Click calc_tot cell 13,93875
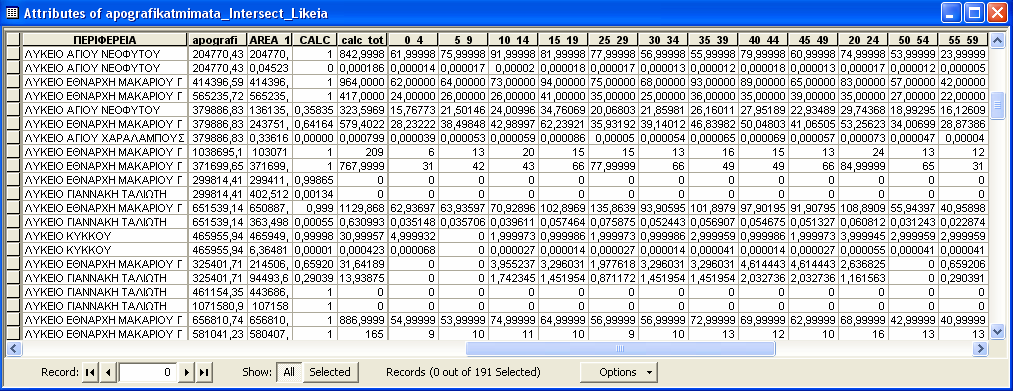This screenshot has height=391, width=1013. [x=362, y=278]
